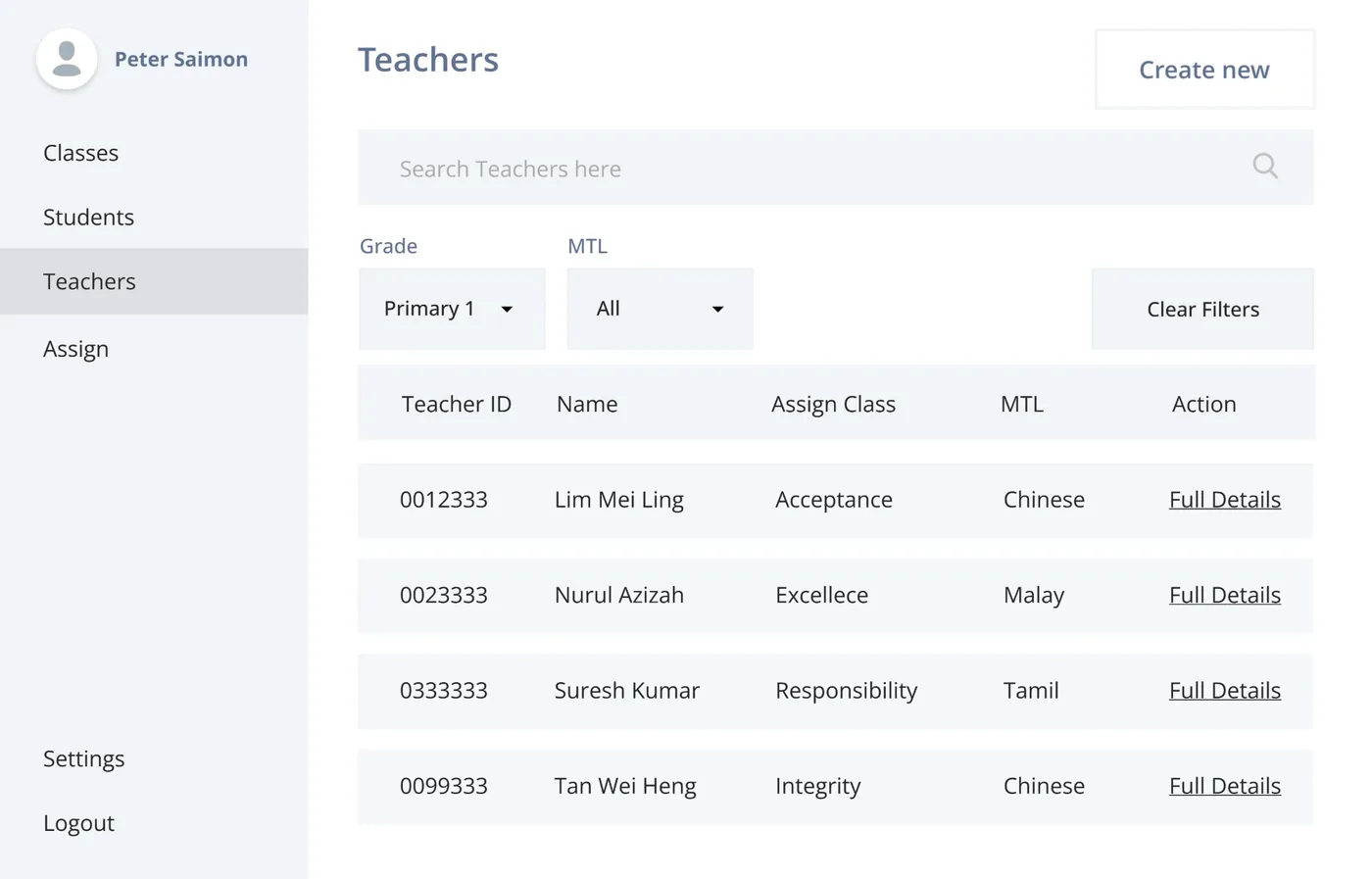Click the name Tan Wei Heng
Screen dimensions: 1372x879
[625, 786]
